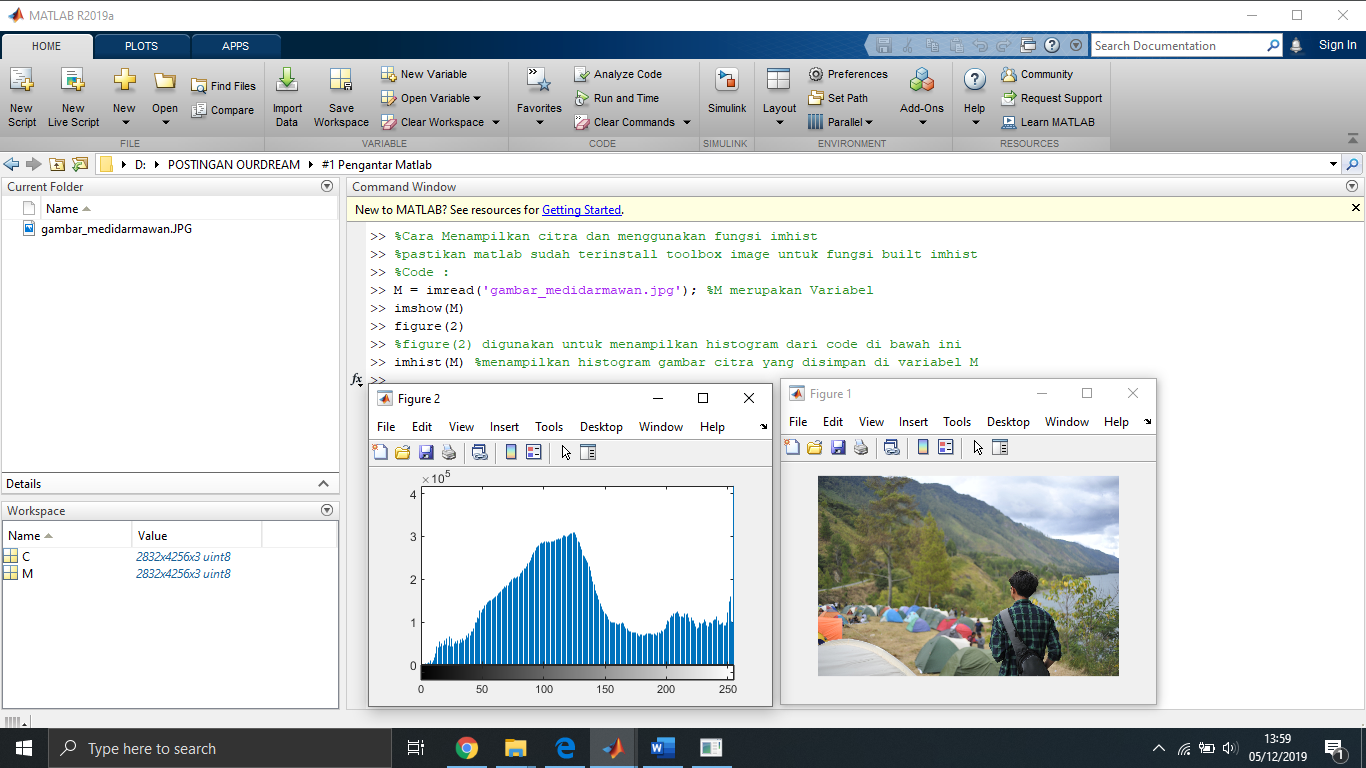Print Figure 1 using its toolbar
Screen dimensions: 1366x768
click(861, 447)
